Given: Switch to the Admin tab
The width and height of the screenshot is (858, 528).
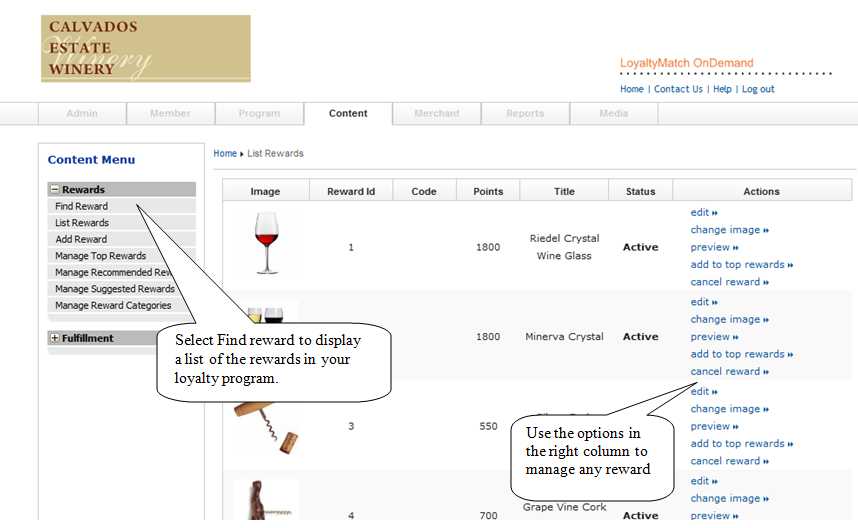Looking at the screenshot, I should [82, 113].
